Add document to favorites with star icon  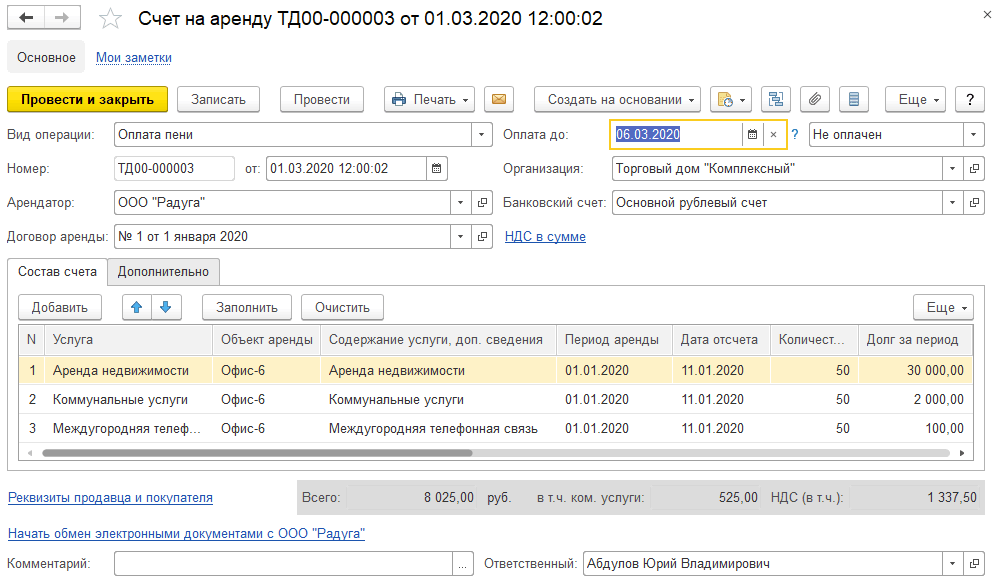point(110,18)
